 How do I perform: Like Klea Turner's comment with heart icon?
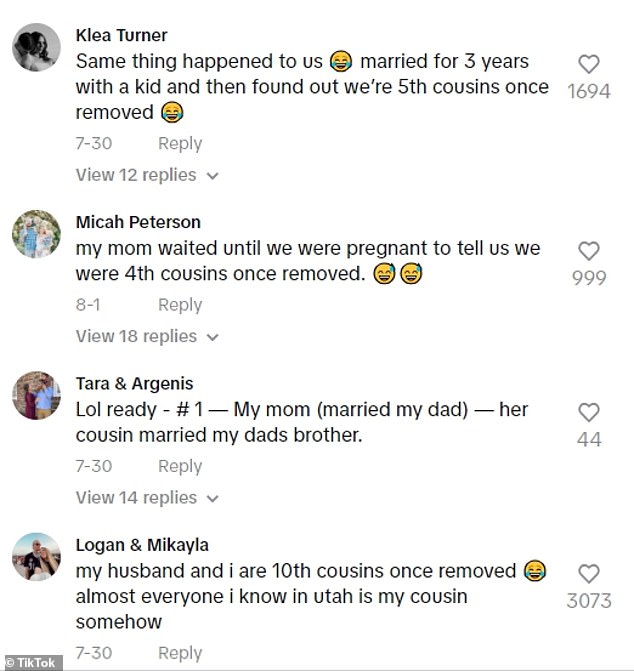click(x=589, y=65)
